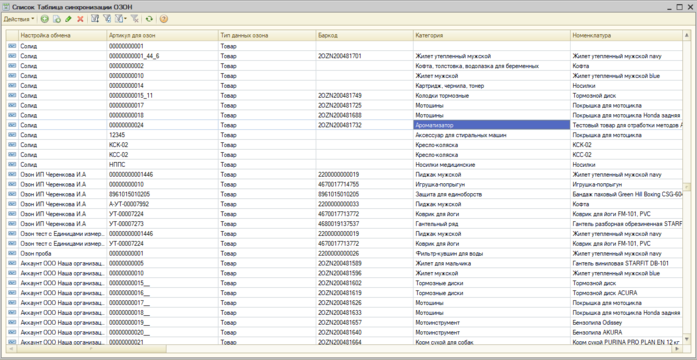697x360 pixels.
Task: Select nomenclature cell Гантель виниловая STARFIT DB-101
Action: (626, 263)
